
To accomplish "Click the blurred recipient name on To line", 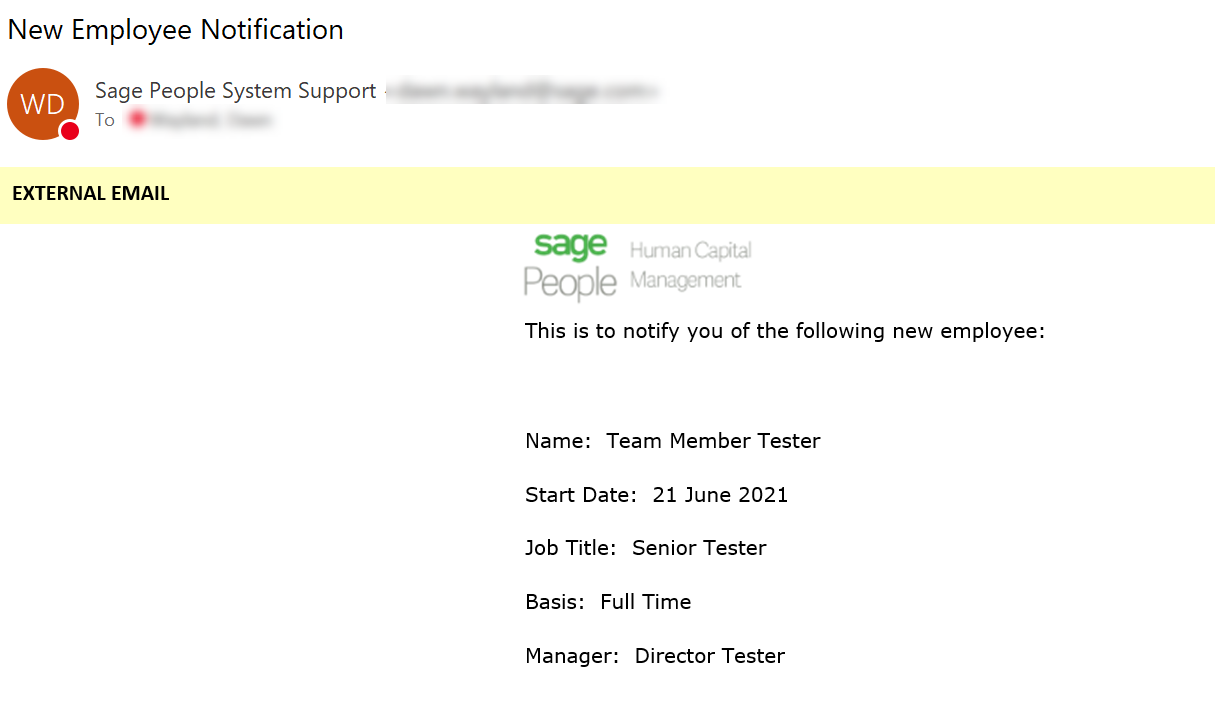I will 210,120.
